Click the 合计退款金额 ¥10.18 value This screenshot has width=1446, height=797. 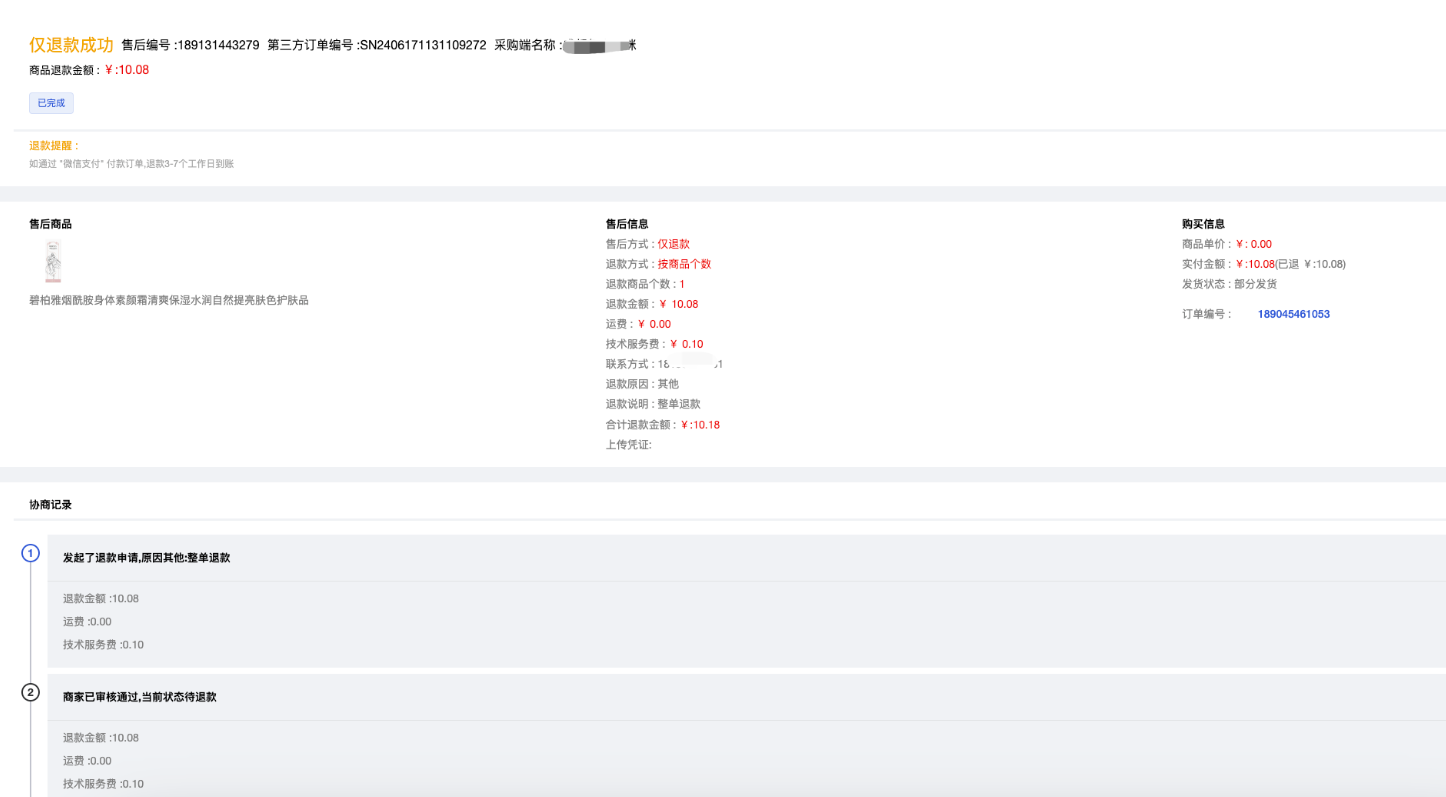[x=700, y=425]
